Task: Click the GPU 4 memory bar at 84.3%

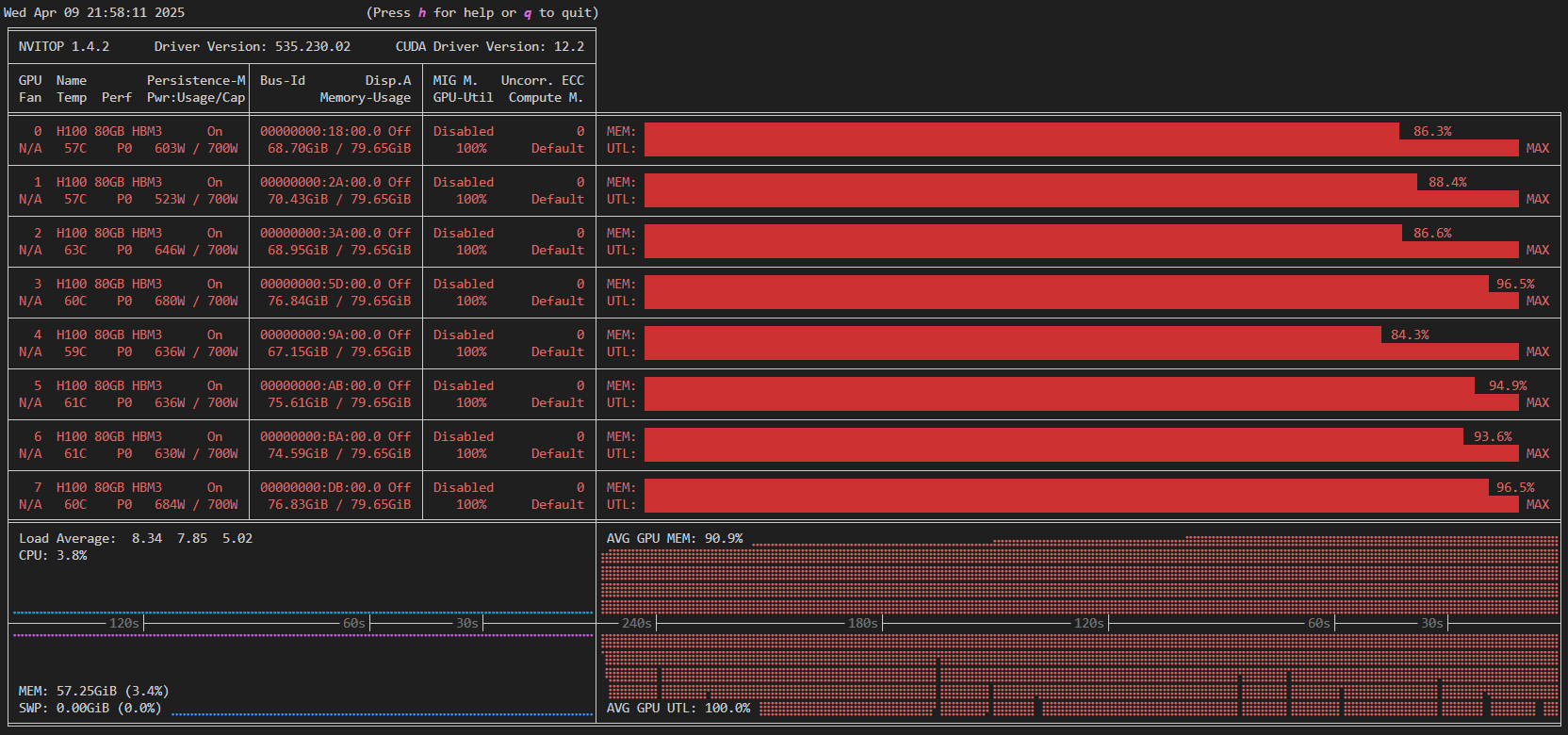Action: point(1013,335)
